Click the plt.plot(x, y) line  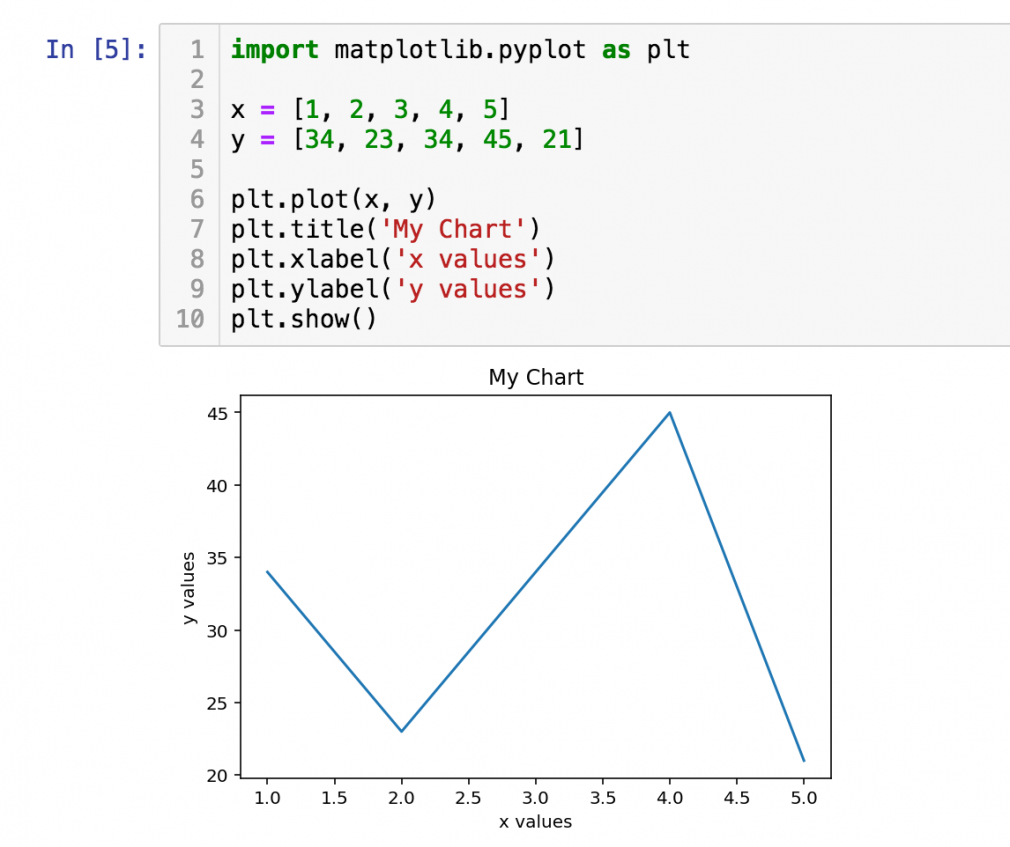pos(334,199)
